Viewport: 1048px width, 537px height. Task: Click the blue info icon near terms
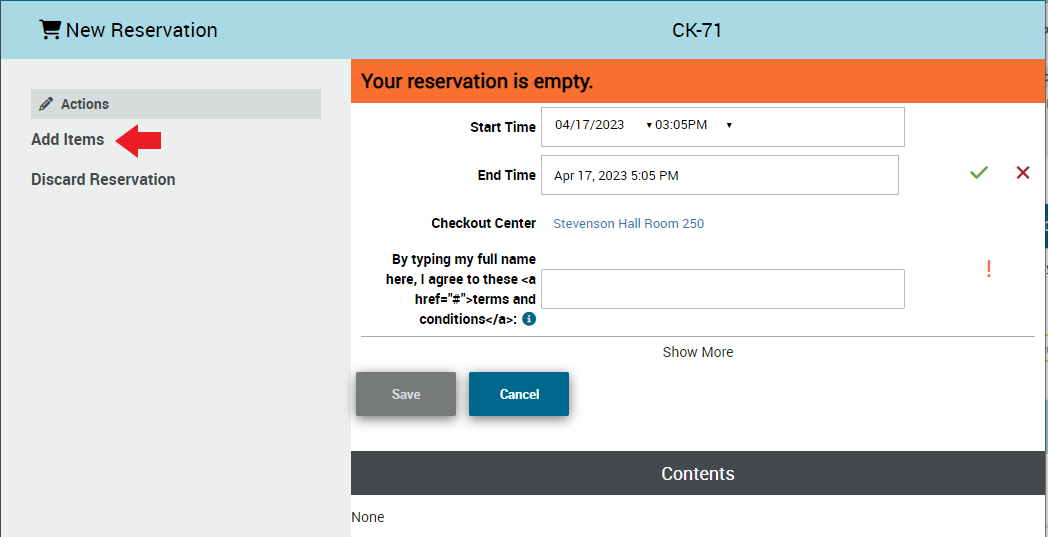529,319
